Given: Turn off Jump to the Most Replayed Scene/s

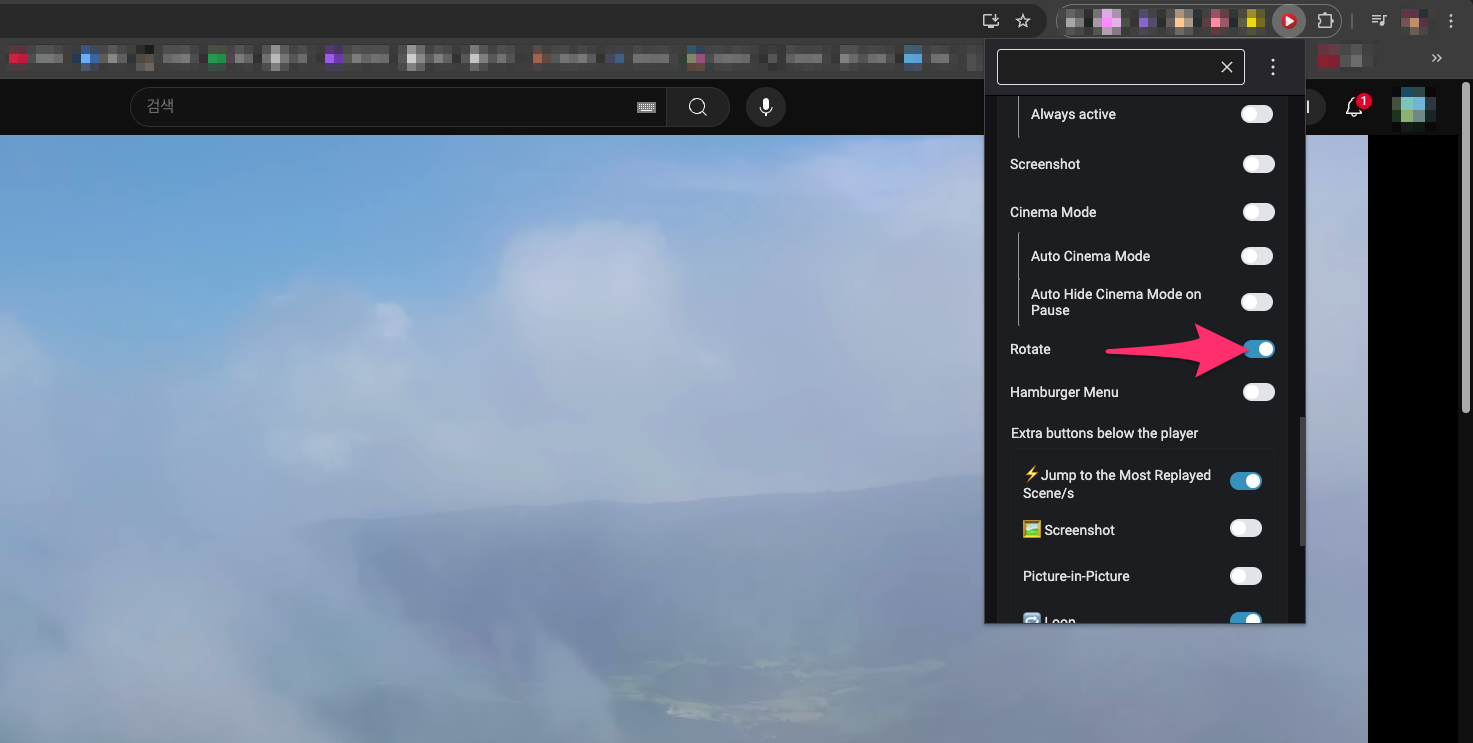Looking at the screenshot, I should point(1246,481).
